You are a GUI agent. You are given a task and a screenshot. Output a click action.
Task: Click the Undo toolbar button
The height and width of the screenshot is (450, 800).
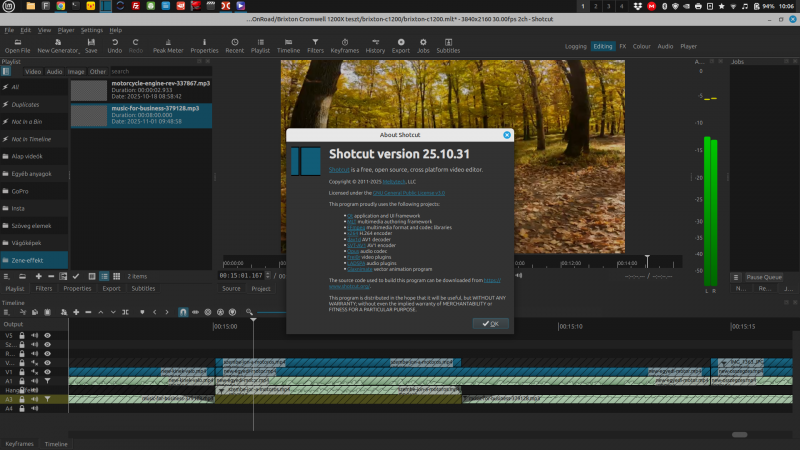114,43
